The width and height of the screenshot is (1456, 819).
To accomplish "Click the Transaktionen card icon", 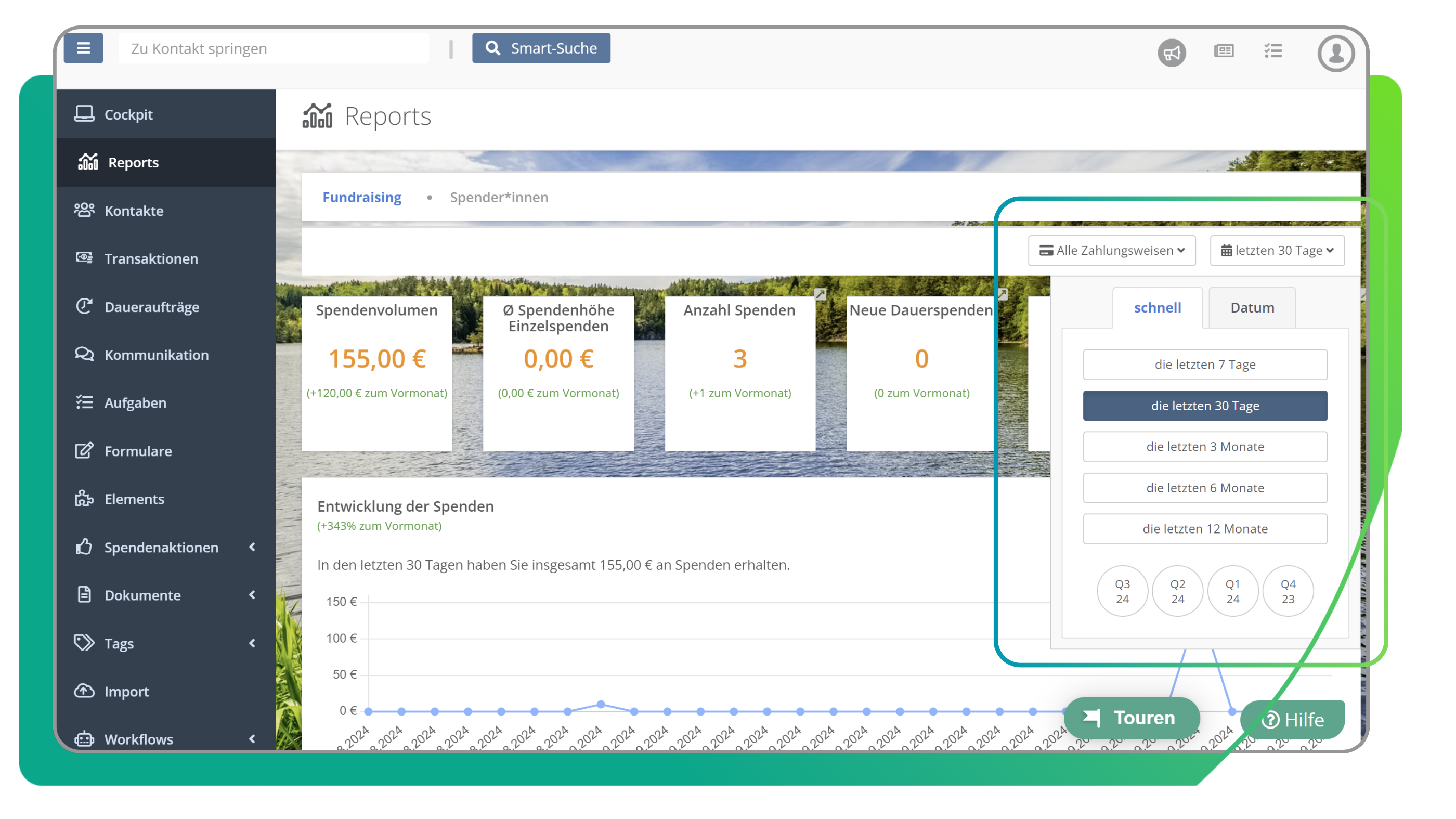I will coord(84,258).
